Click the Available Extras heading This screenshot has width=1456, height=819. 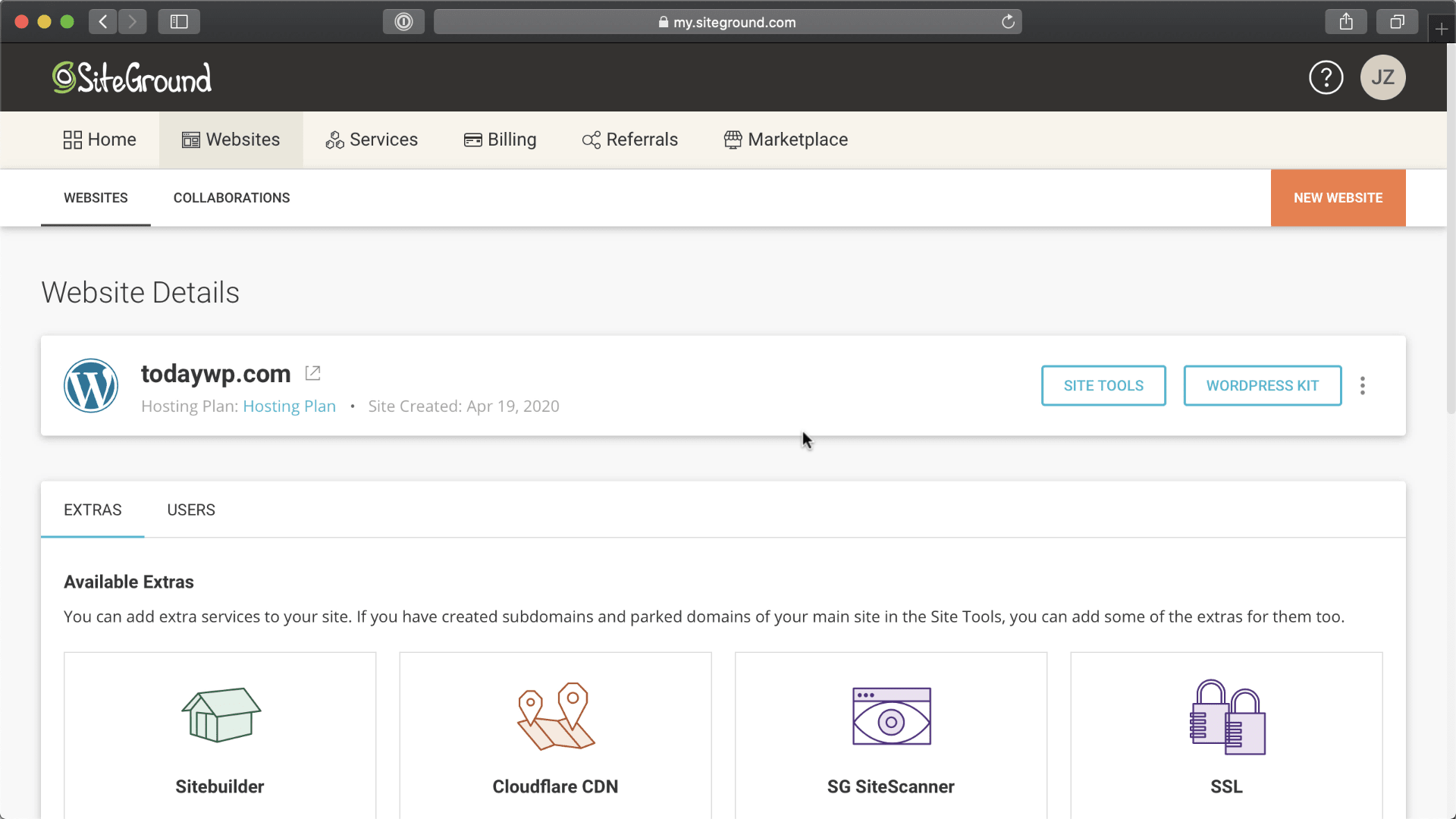click(129, 582)
